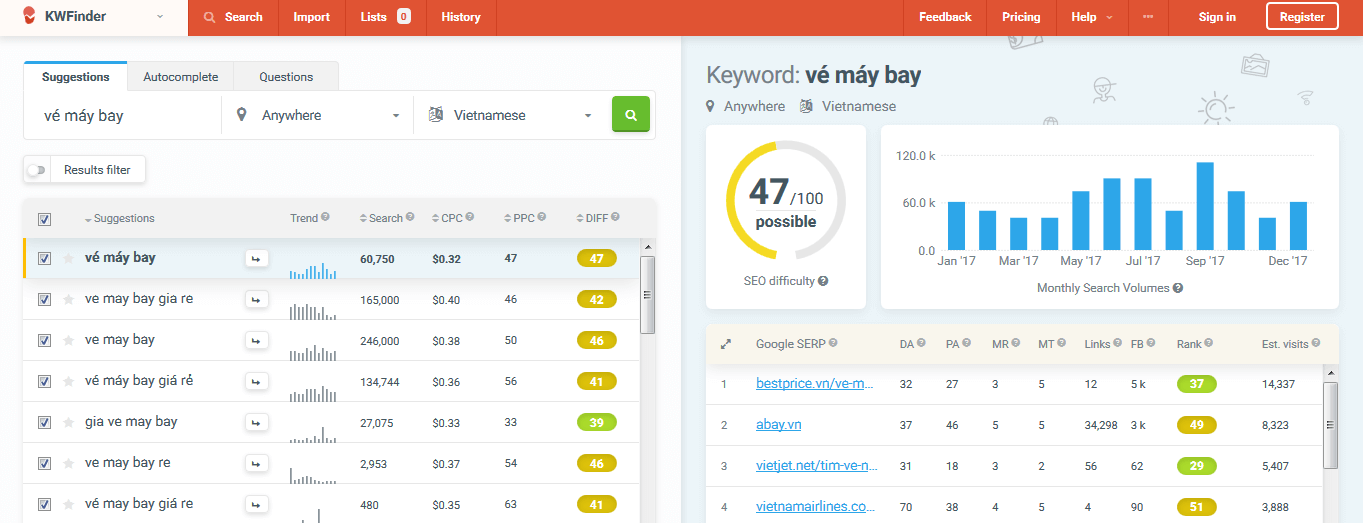Click the suggestions list scrollbar thumb

pyautogui.click(x=647, y=295)
